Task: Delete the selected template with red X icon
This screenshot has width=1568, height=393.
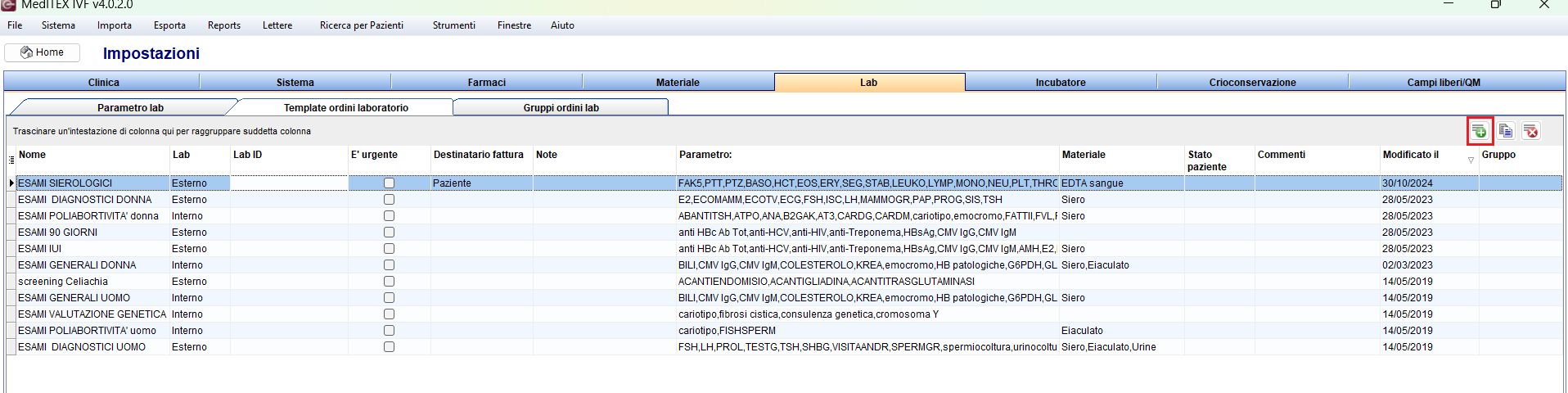Action: point(1531,131)
